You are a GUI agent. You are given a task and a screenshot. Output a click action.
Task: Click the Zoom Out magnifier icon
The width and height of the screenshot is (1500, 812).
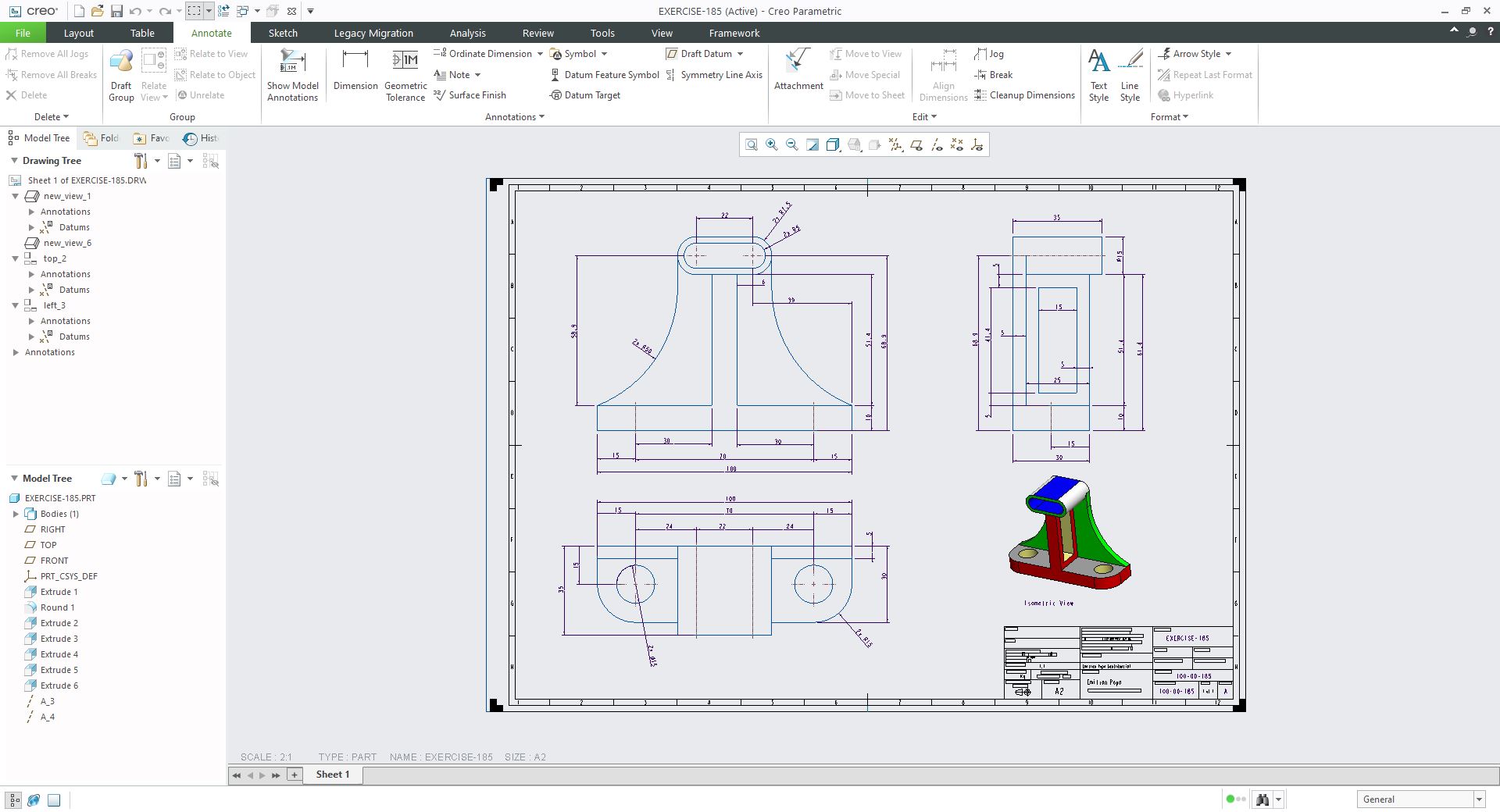(791, 145)
